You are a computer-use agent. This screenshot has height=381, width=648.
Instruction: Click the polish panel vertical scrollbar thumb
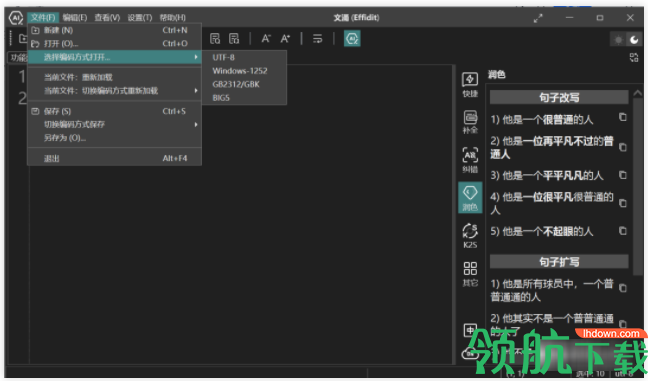click(x=638, y=186)
